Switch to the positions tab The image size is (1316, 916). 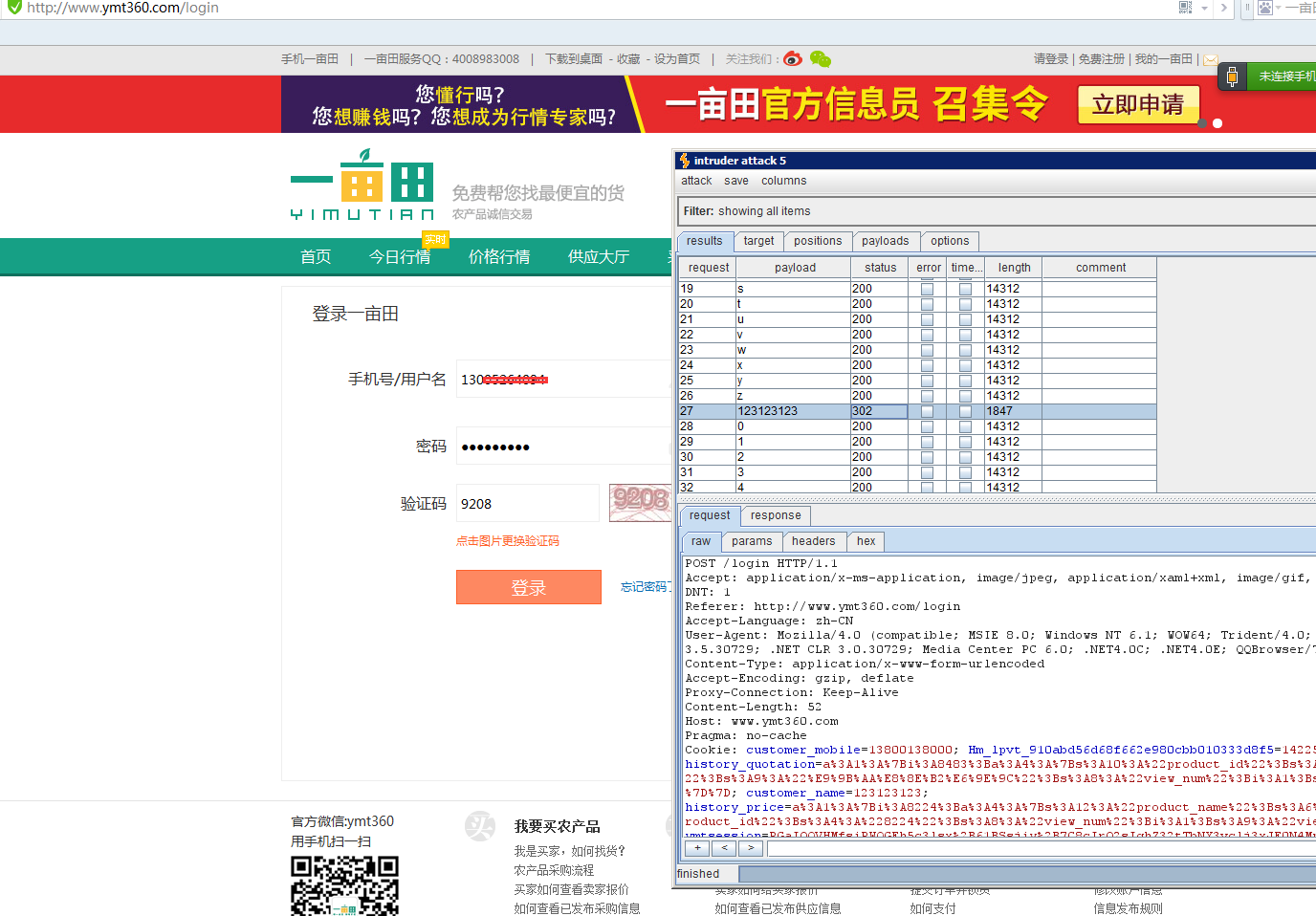pyautogui.click(x=818, y=241)
